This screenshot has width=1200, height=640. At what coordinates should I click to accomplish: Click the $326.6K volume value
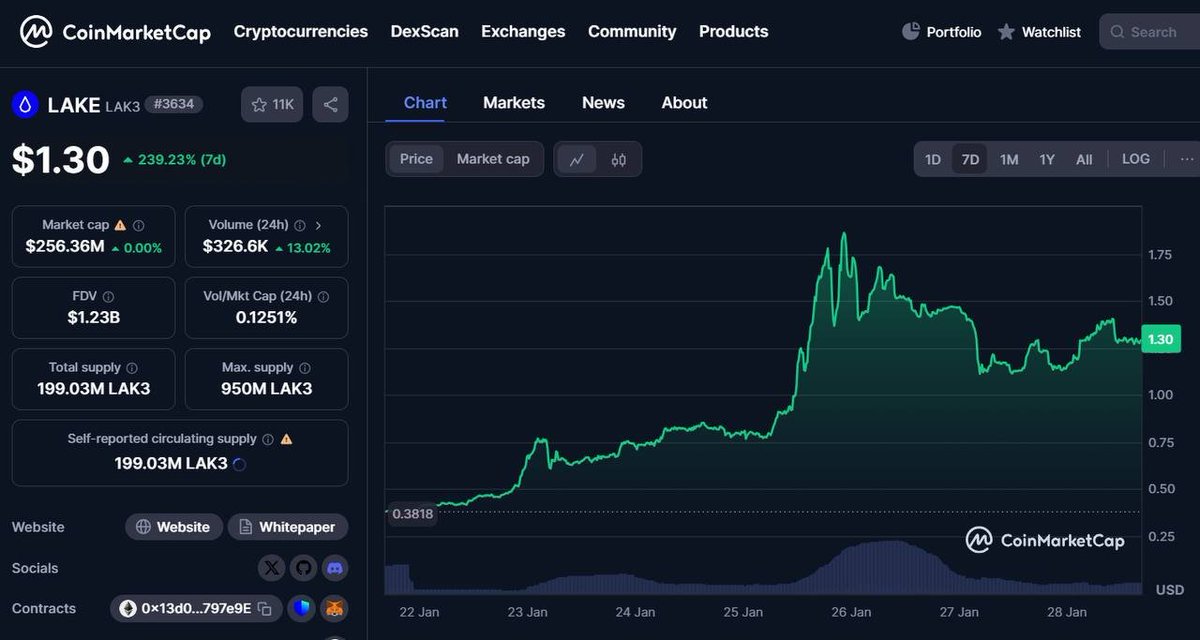pos(235,246)
